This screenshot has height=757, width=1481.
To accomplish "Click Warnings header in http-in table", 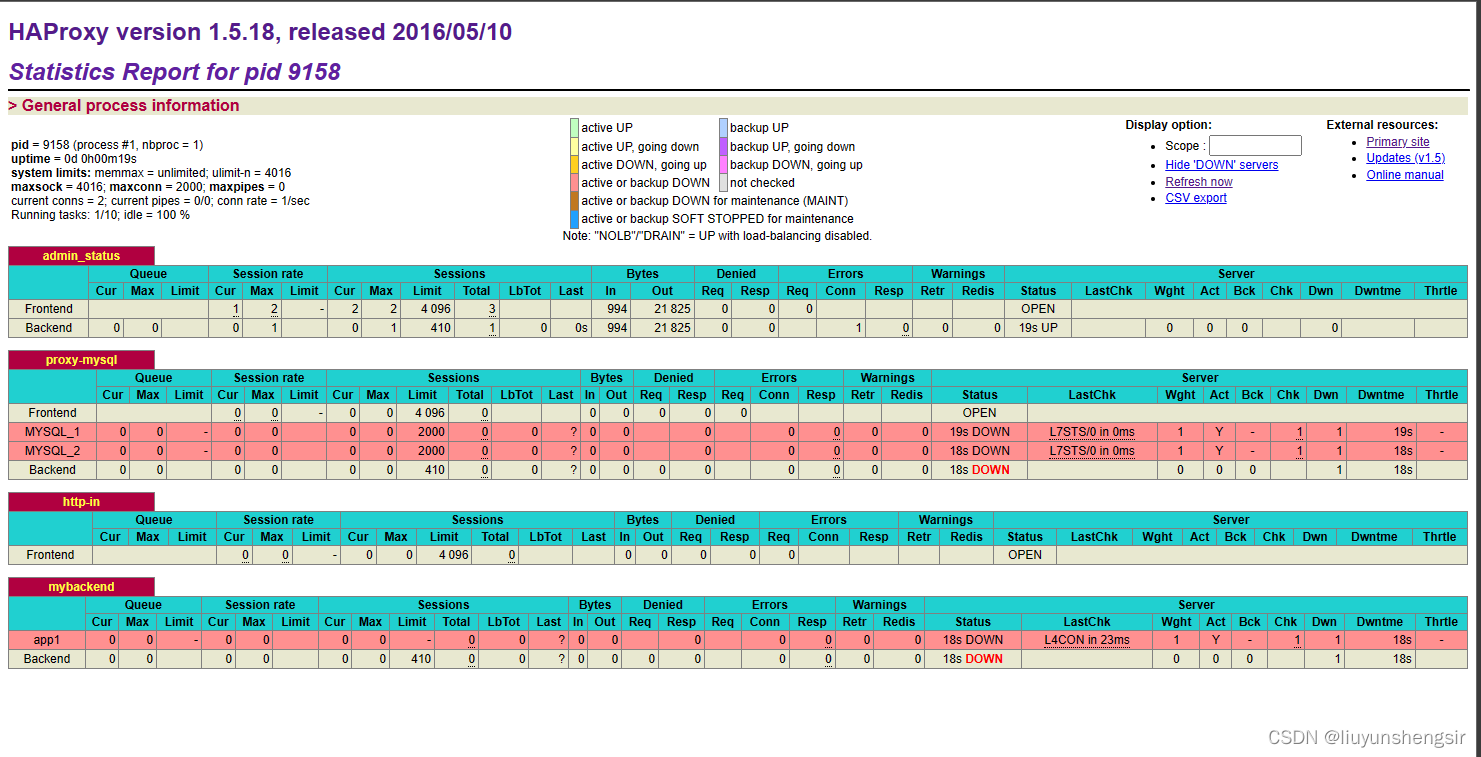I will point(945,520).
